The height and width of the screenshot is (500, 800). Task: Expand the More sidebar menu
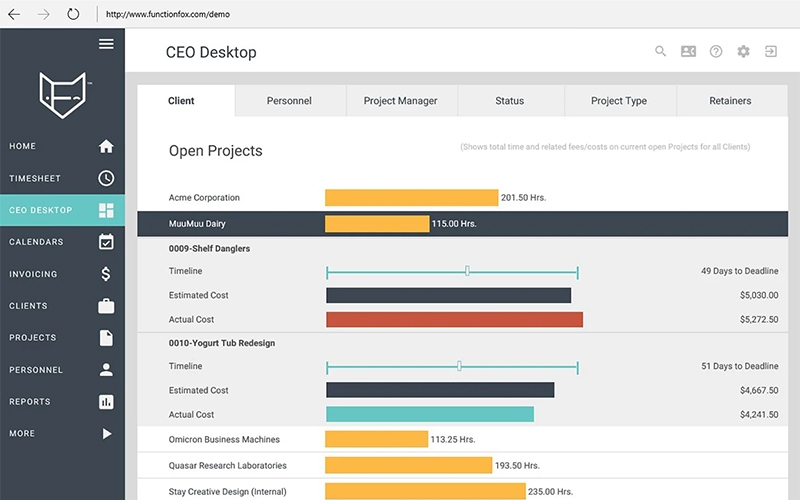point(62,434)
